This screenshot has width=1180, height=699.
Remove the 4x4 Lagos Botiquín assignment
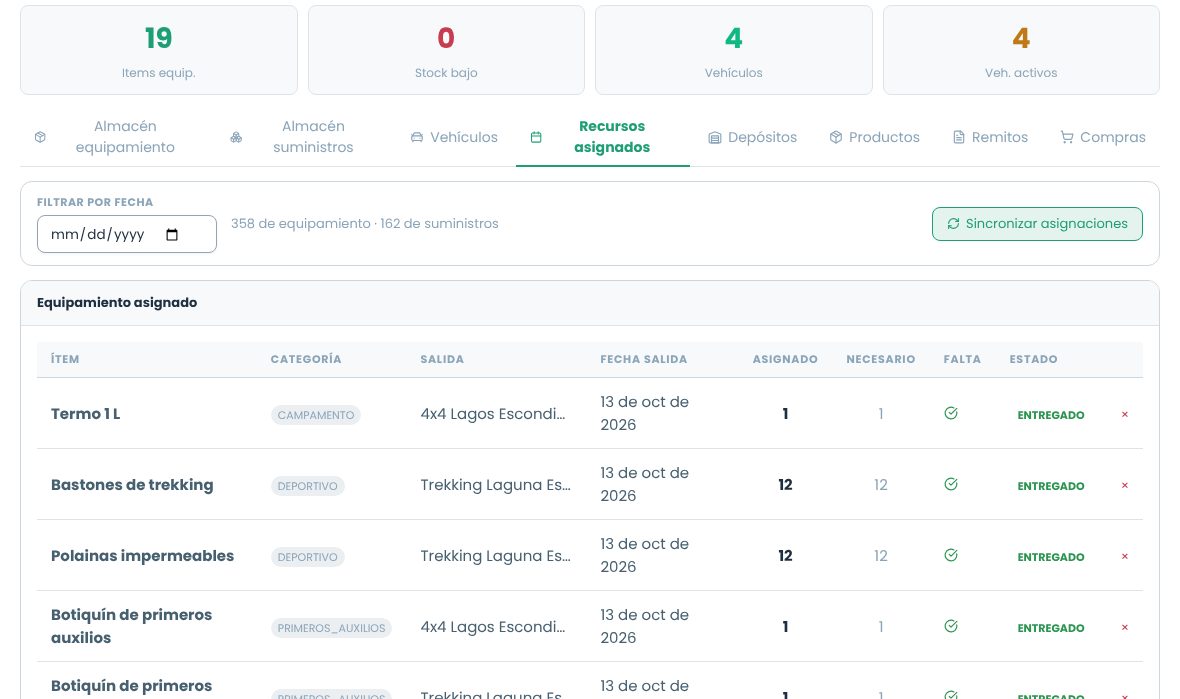pos(1124,628)
